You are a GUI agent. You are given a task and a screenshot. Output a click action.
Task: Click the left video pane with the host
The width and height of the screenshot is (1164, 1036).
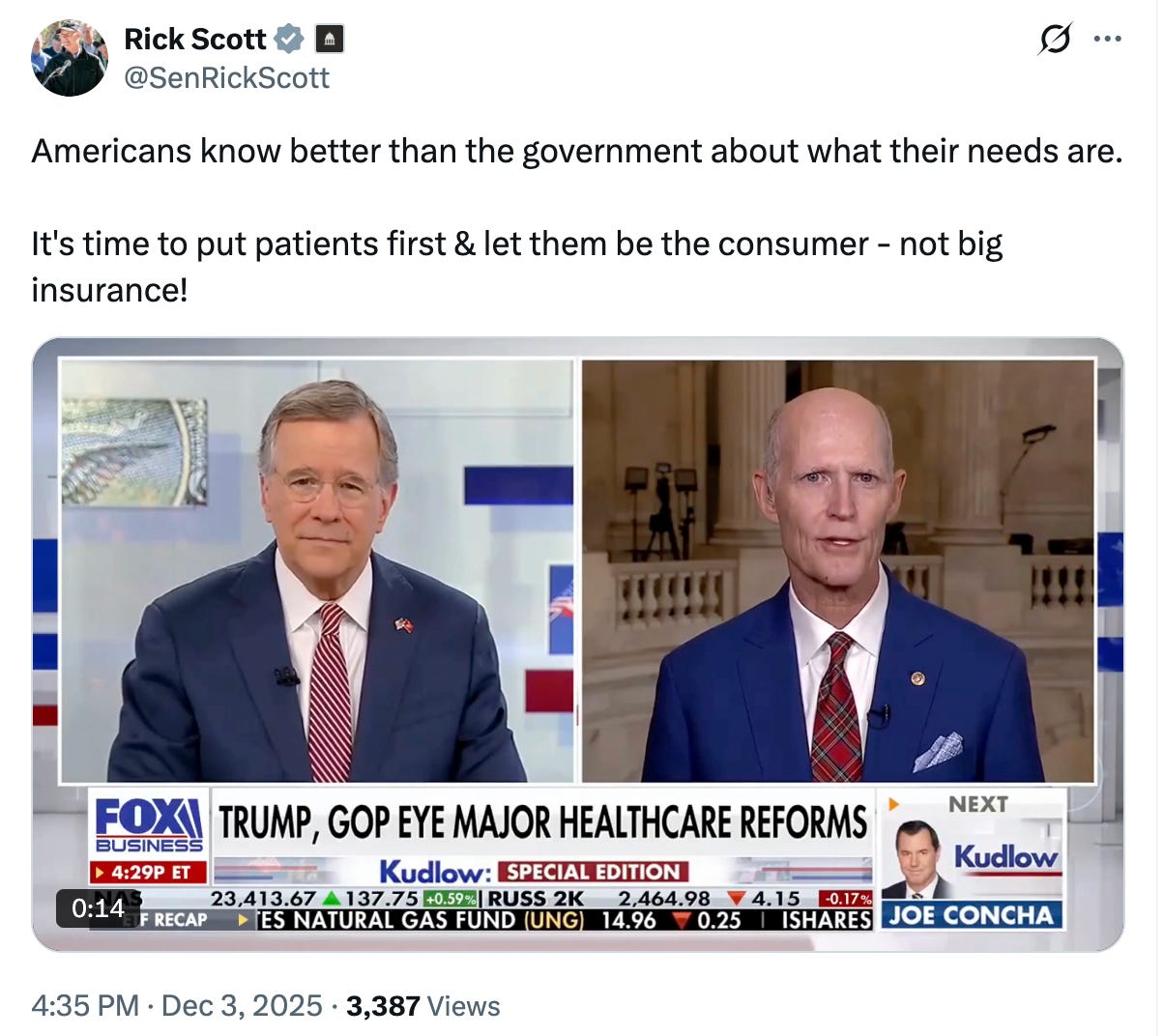pyautogui.click(x=316, y=570)
